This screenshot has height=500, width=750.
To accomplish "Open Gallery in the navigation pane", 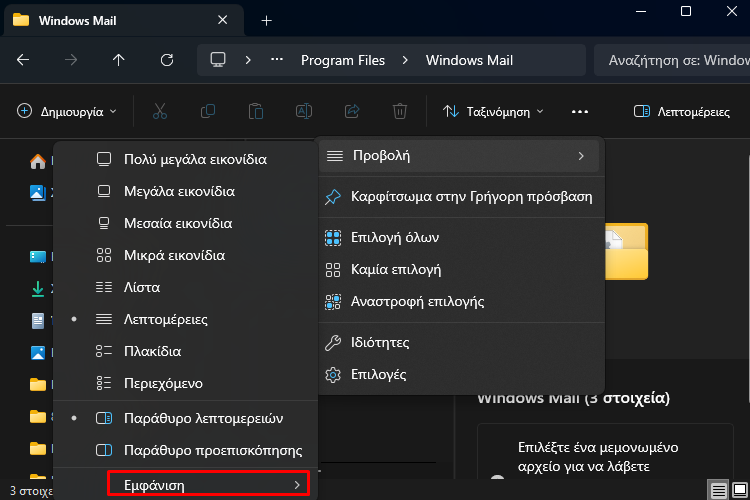I will [x=38, y=193].
